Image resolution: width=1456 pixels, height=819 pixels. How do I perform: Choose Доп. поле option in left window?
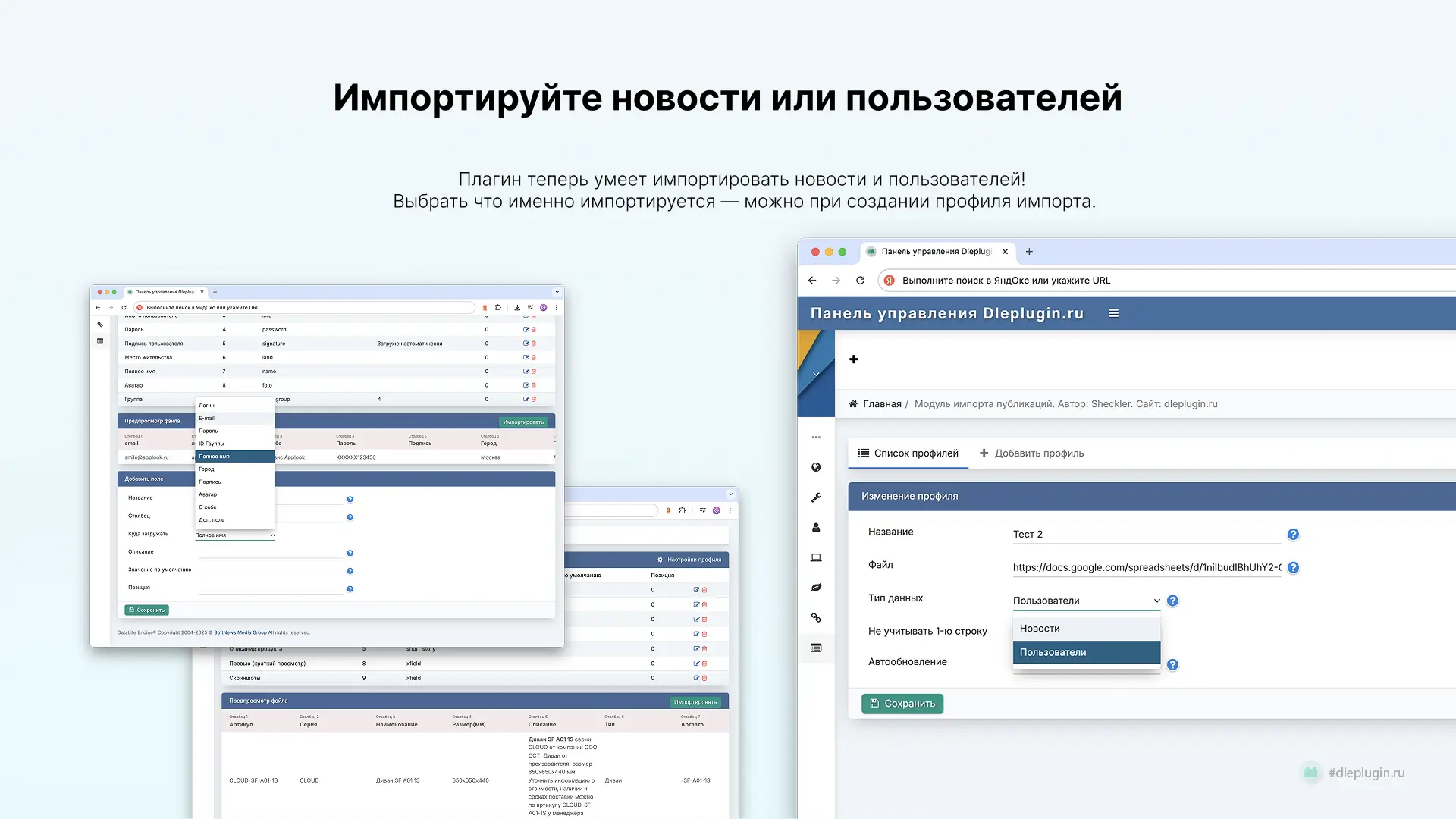tap(234, 520)
